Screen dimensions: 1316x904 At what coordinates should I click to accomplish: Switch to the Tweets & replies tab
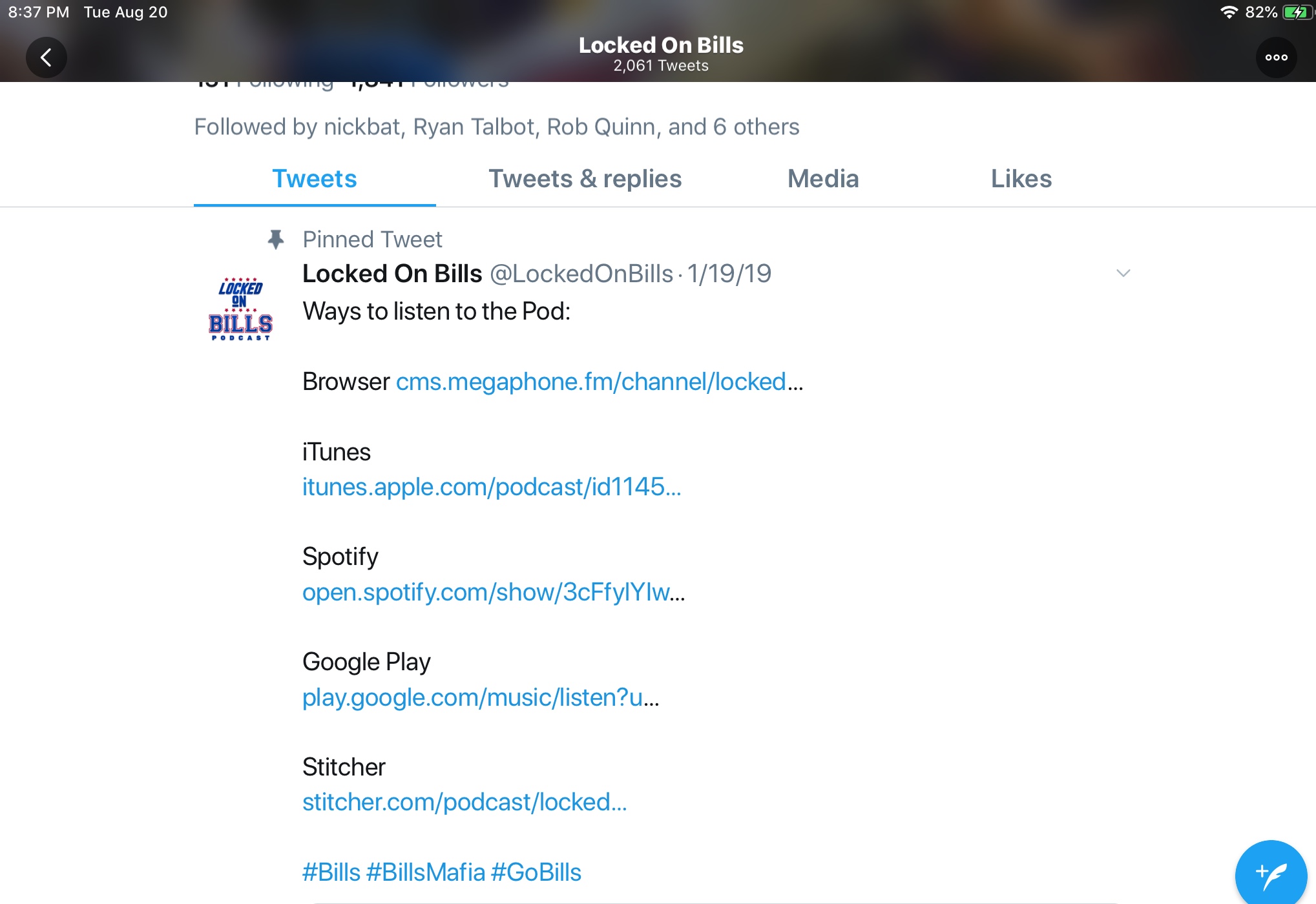585,179
